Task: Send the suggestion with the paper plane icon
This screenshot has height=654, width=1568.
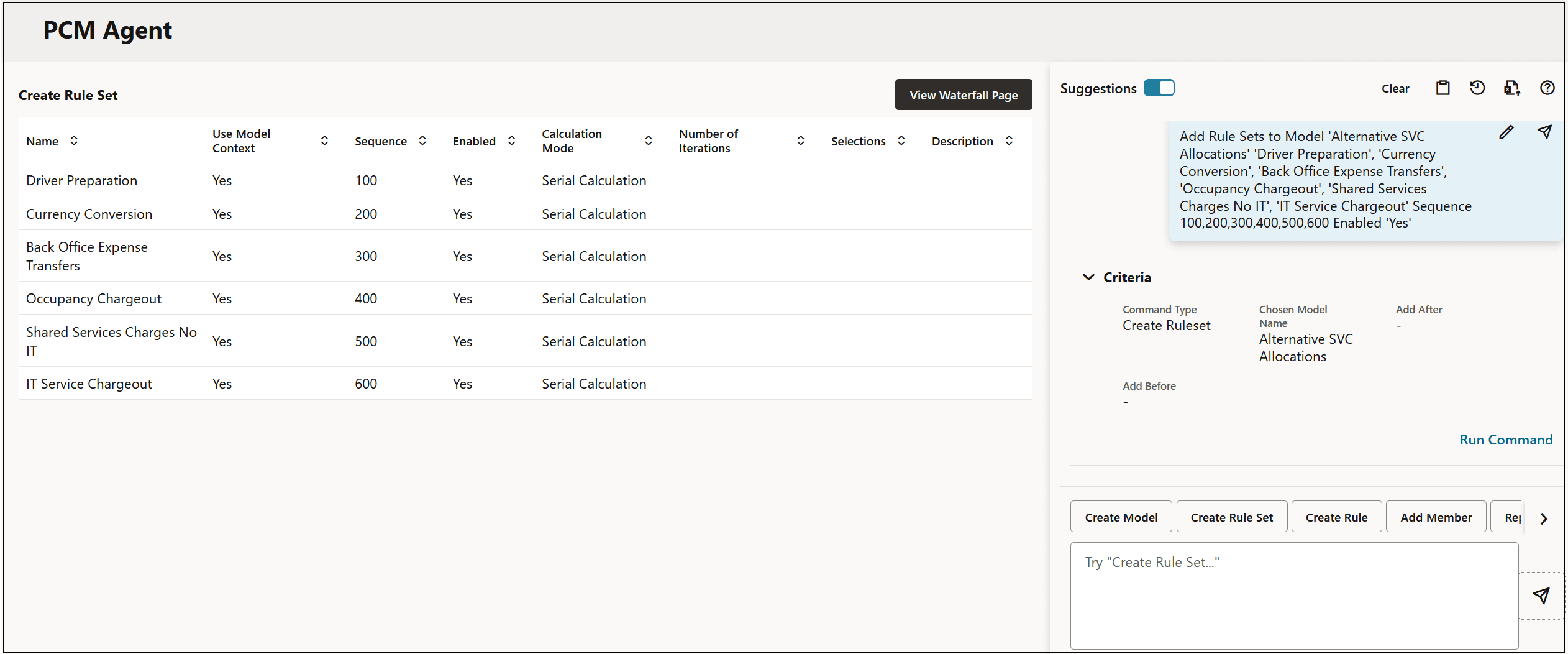Action: coord(1545,132)
